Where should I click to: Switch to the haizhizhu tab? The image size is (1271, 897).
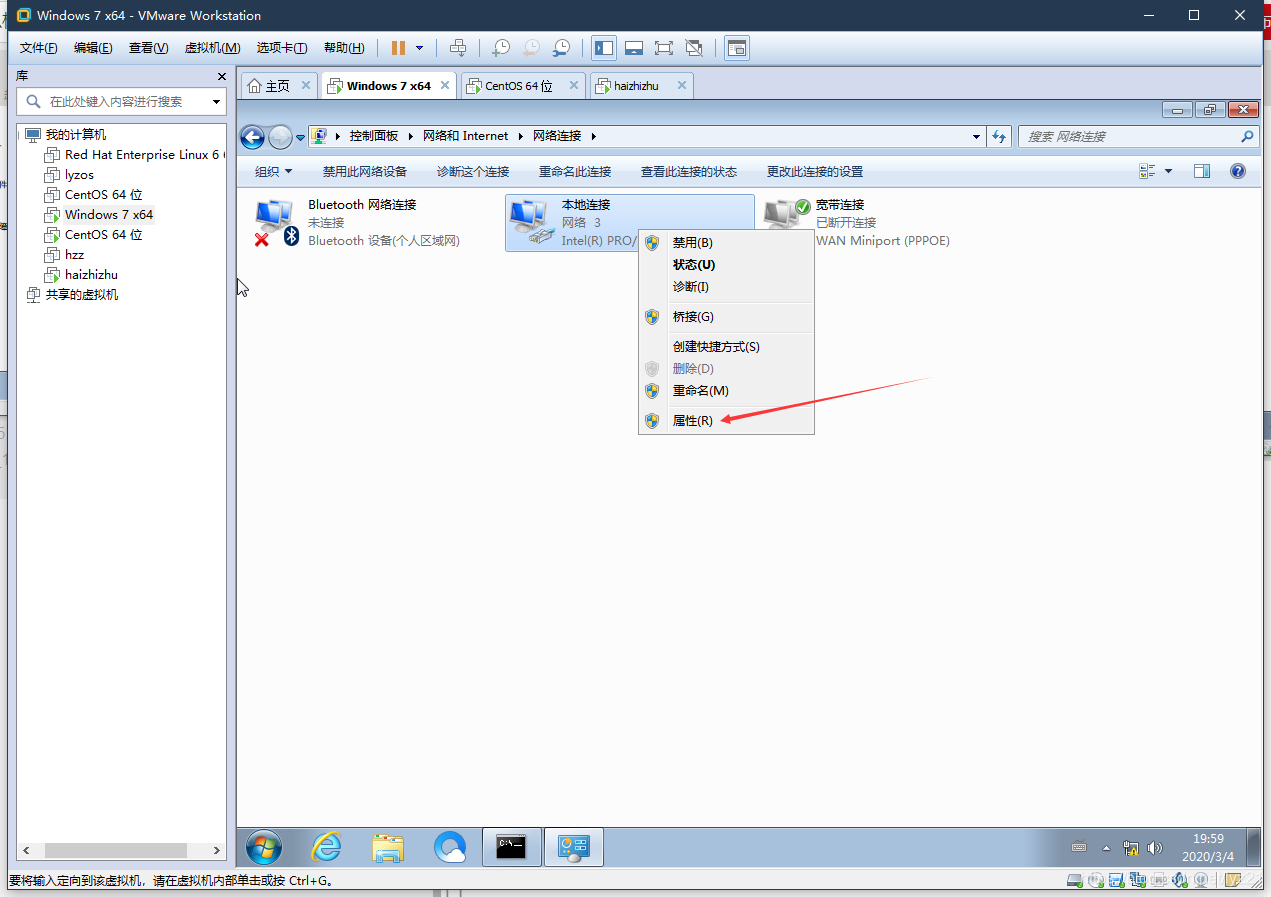[x=636, y=86]
